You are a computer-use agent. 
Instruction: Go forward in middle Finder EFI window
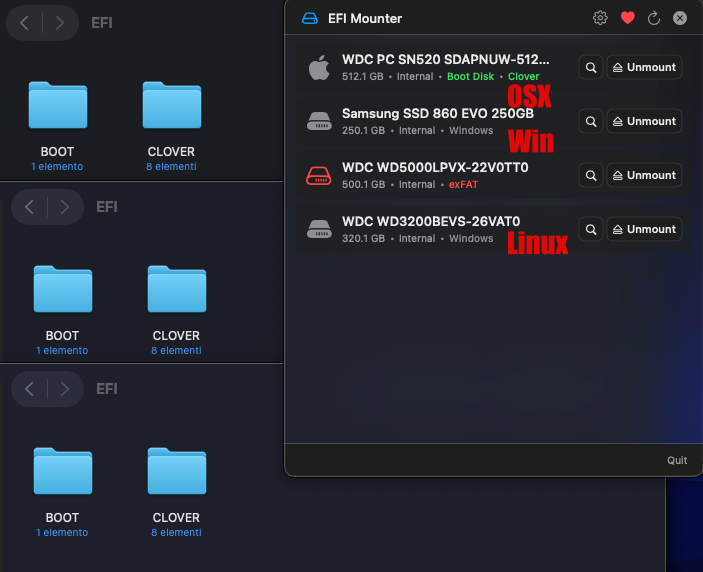65,207
